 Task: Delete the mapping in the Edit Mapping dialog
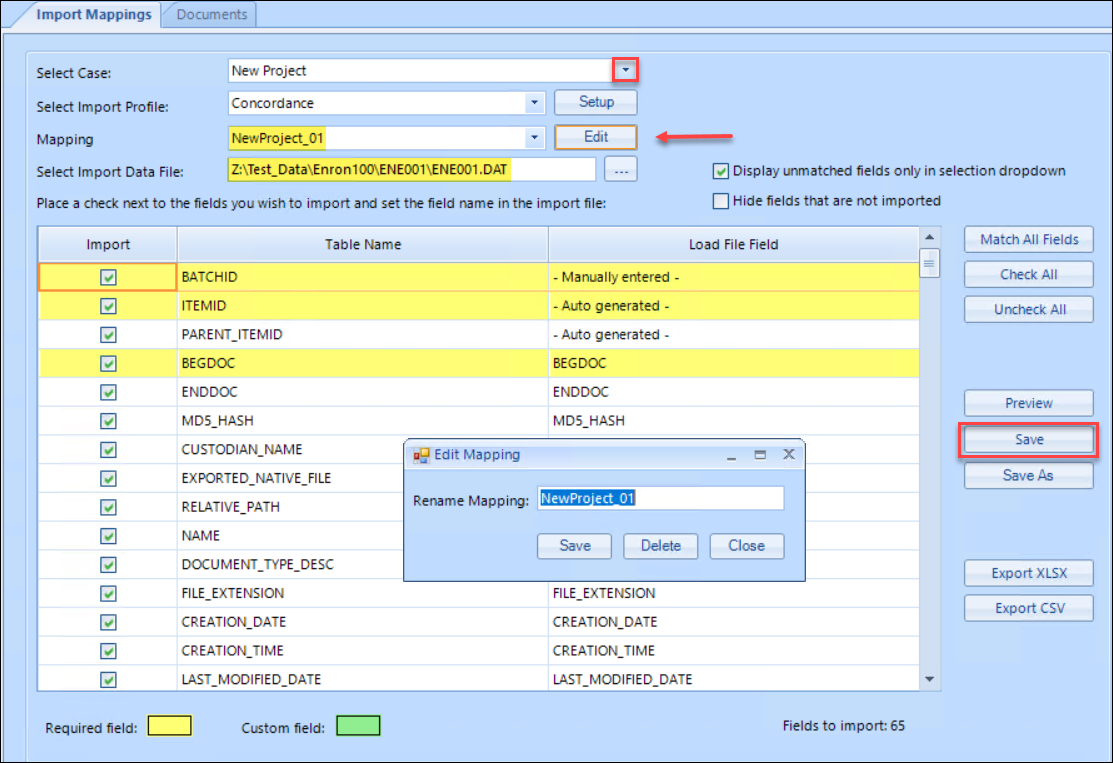pyautogui.click(x=660, y=546)
